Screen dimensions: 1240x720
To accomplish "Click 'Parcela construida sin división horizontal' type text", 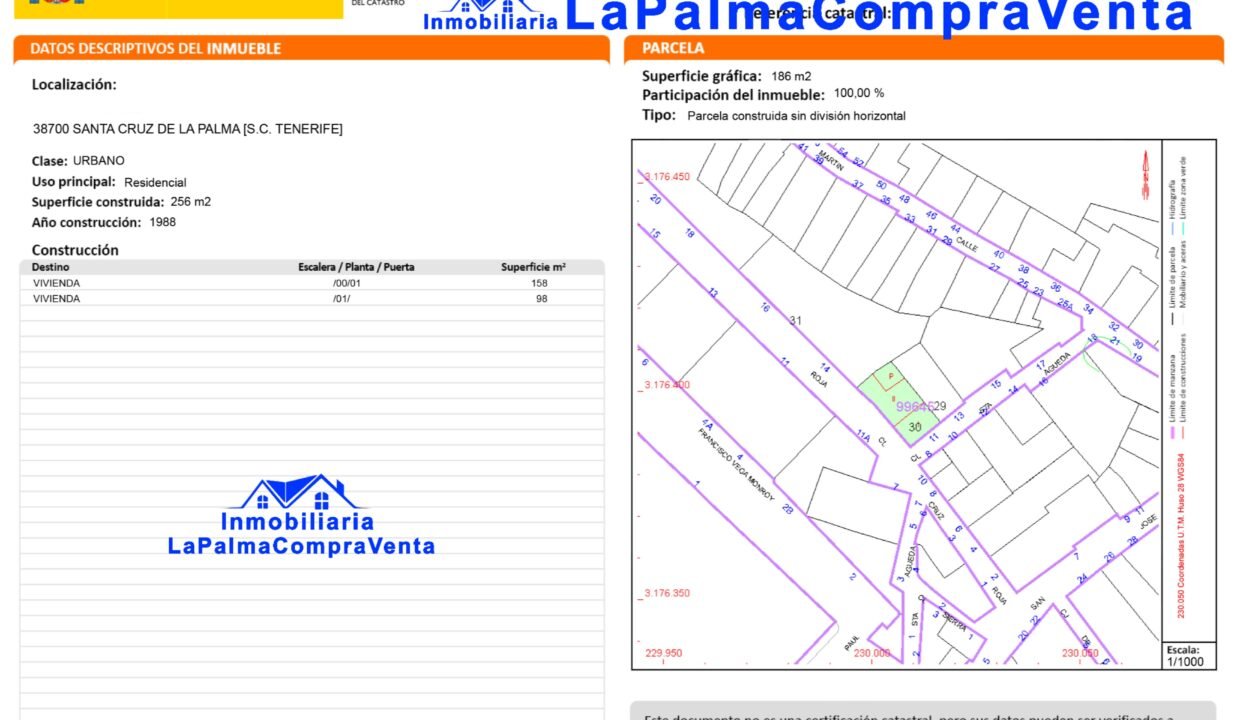I will pos(797,116).
